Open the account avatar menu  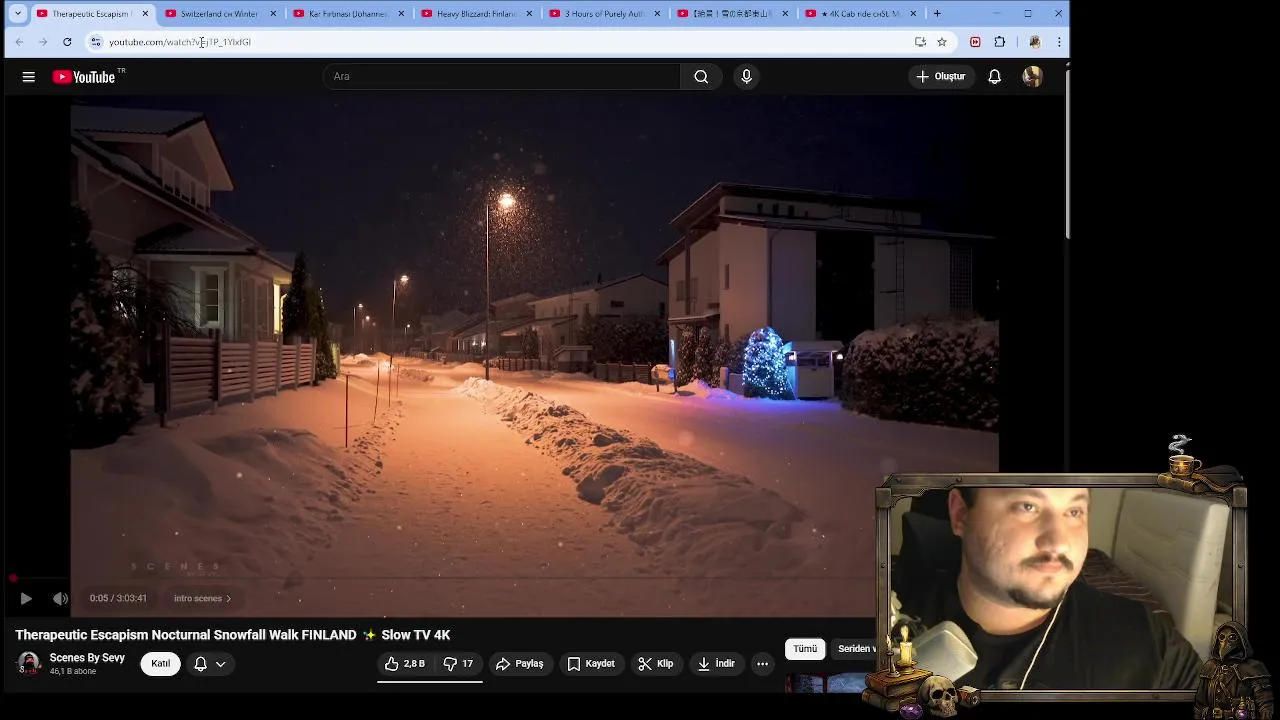(x=1032, y=77)
